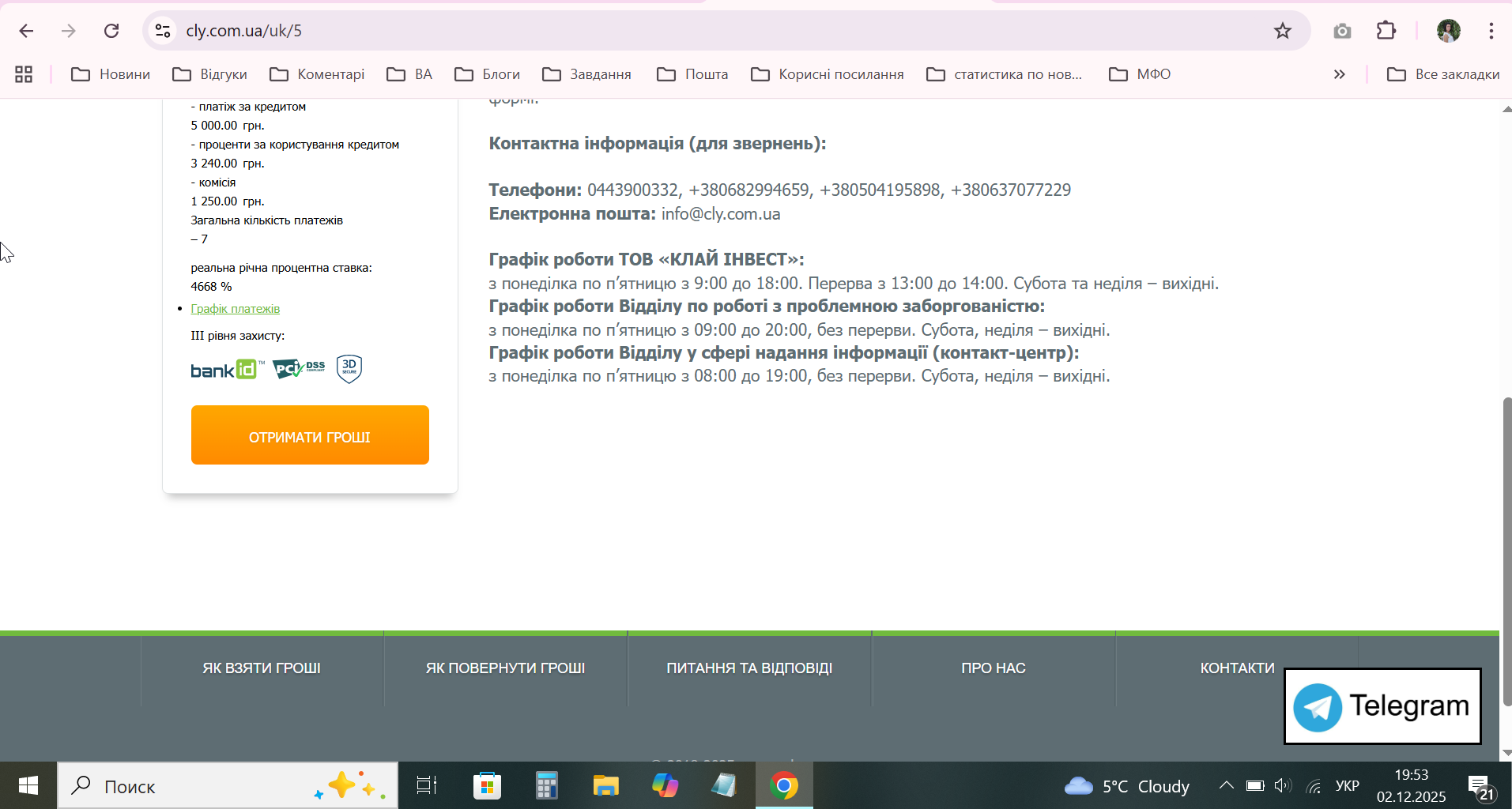Click the scroll-down arrow of the page scrollbar
Viewport: 1512px width, 809px height.
1506,753
